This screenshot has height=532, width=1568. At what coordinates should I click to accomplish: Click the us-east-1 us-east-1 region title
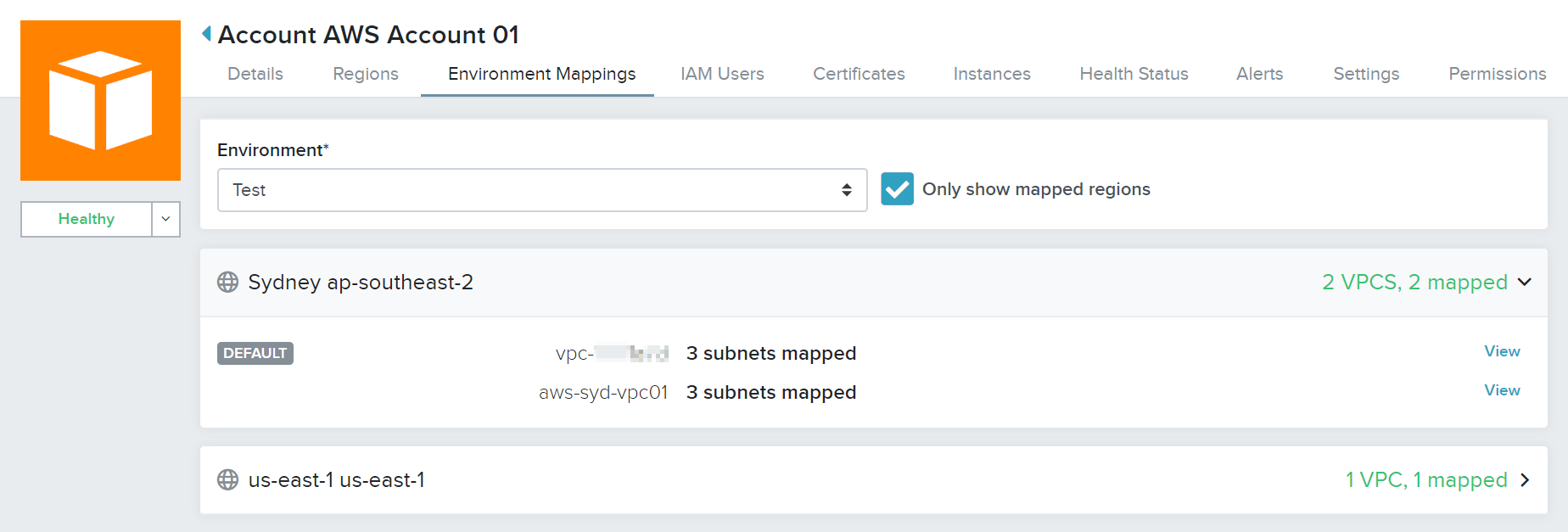click(337, 479)
